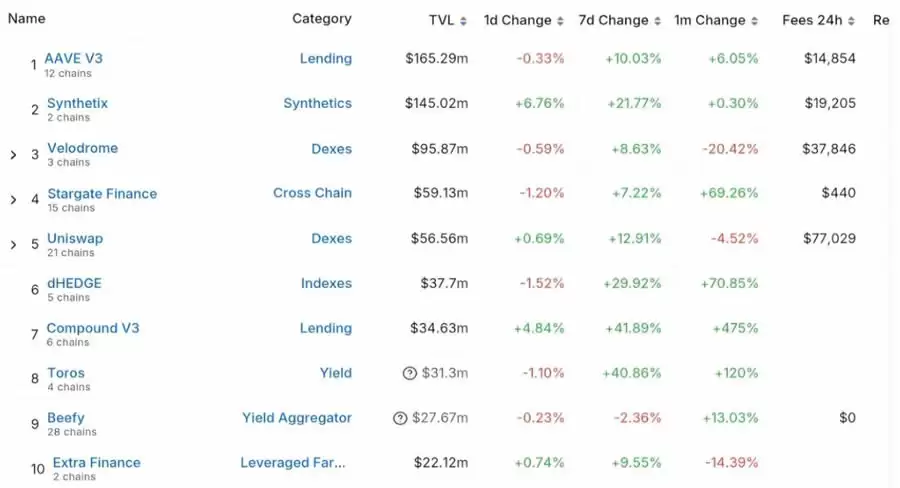Click the help icon next to Beefy TVL
The height and width of the screenshot is (488, 900).
pos(400,418)
